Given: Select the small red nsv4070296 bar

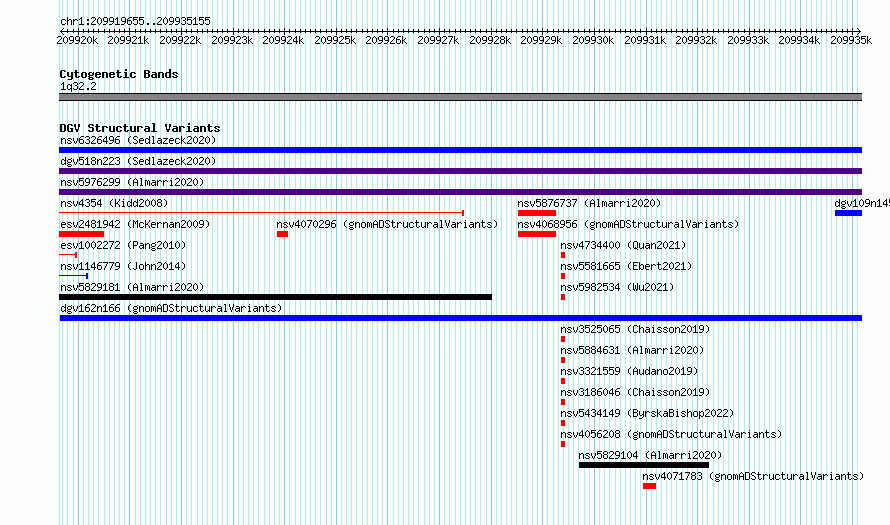Looking at the screenshot, I should [283, 234].
